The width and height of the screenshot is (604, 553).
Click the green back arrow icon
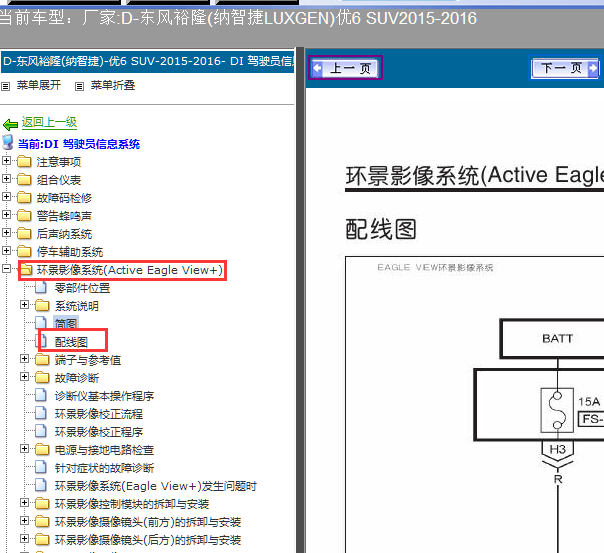[10, 124]
